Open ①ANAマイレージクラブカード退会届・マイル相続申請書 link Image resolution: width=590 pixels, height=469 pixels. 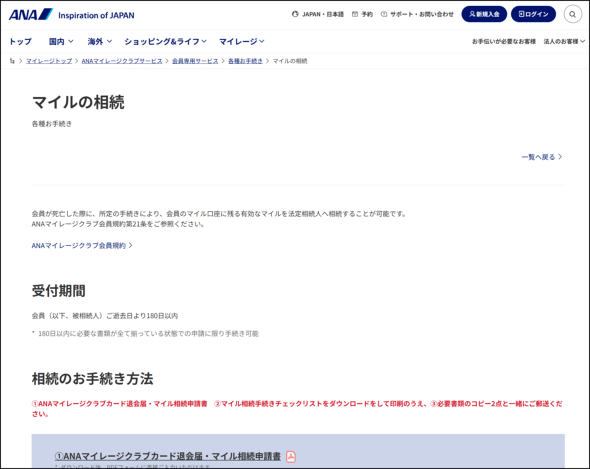pos(168,457)
